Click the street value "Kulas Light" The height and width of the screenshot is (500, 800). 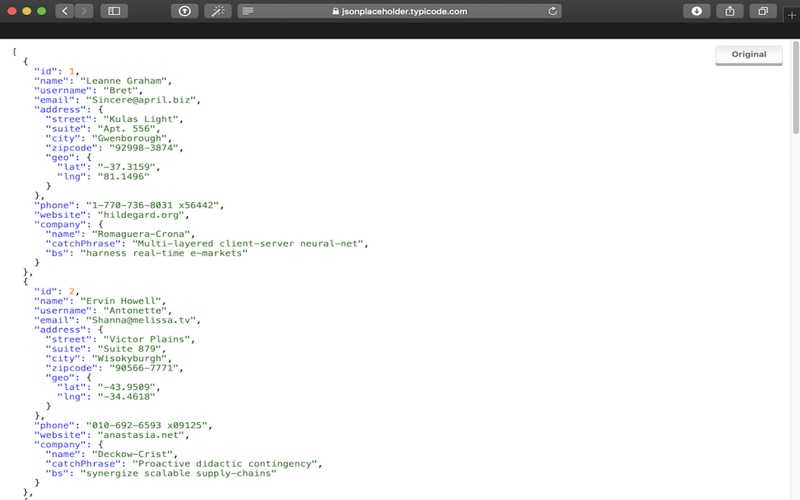pos(141,119)
